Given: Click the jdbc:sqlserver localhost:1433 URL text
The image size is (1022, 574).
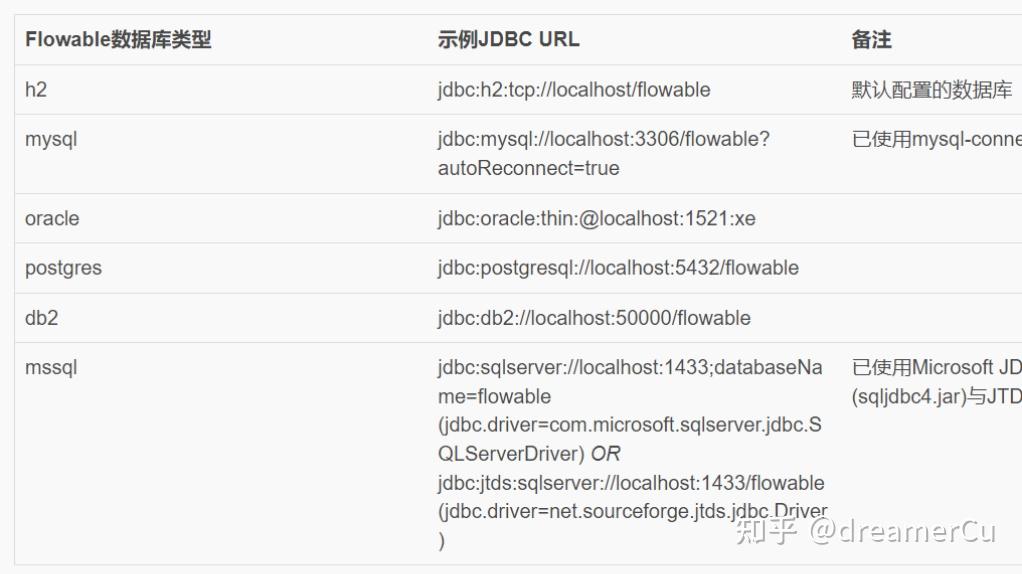Looking at the screenshot, I should click(x=629, y=368).
